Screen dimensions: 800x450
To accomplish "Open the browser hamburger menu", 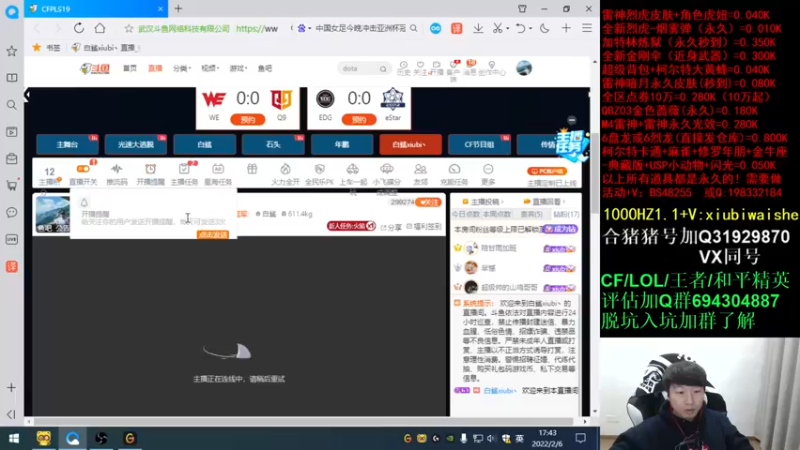I will [x=587, y=29].
